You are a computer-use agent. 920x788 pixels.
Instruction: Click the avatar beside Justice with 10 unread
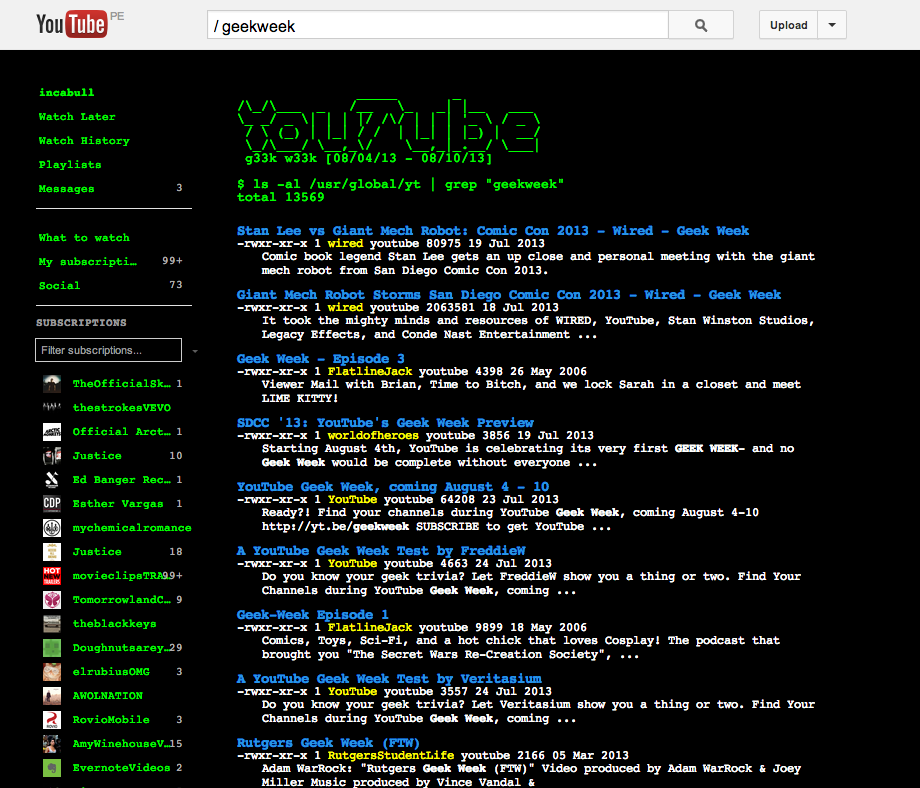52,456
